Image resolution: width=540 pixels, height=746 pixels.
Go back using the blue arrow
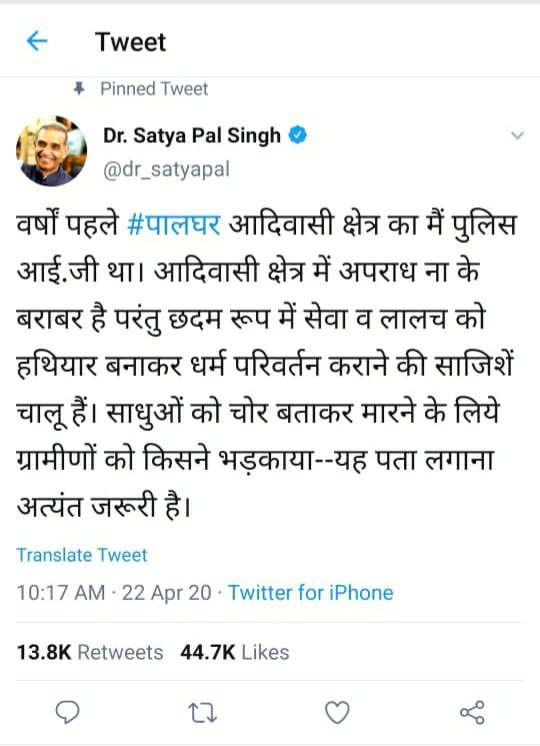point(37,41)
